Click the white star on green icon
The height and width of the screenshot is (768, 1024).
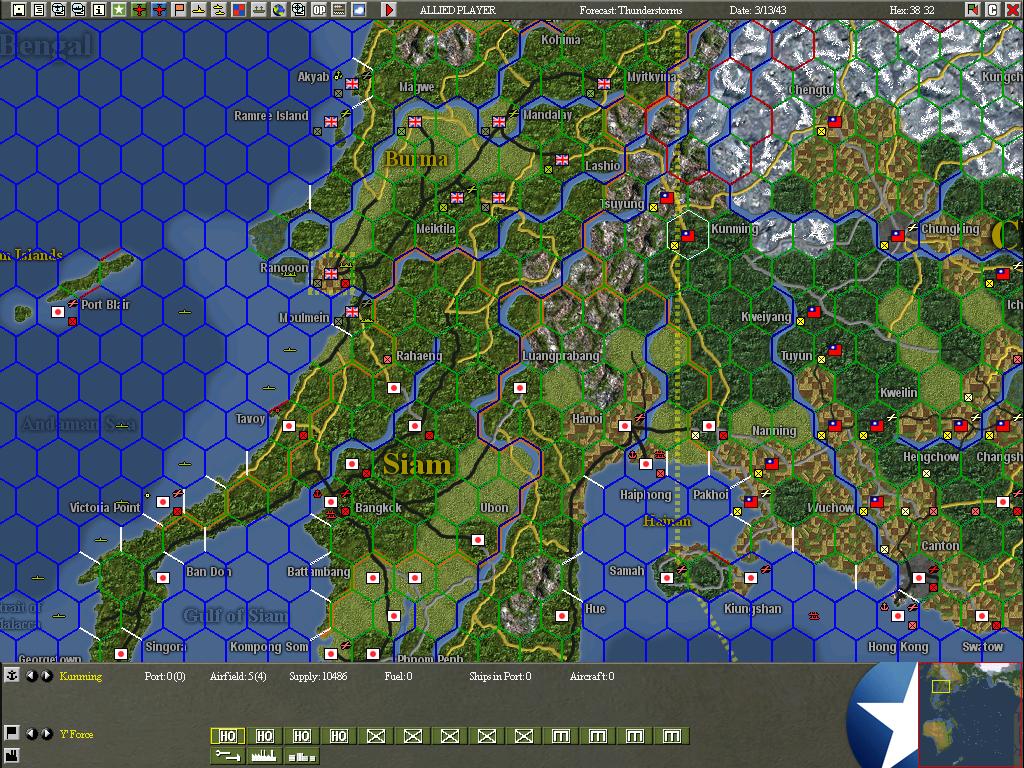click(119, 9)
